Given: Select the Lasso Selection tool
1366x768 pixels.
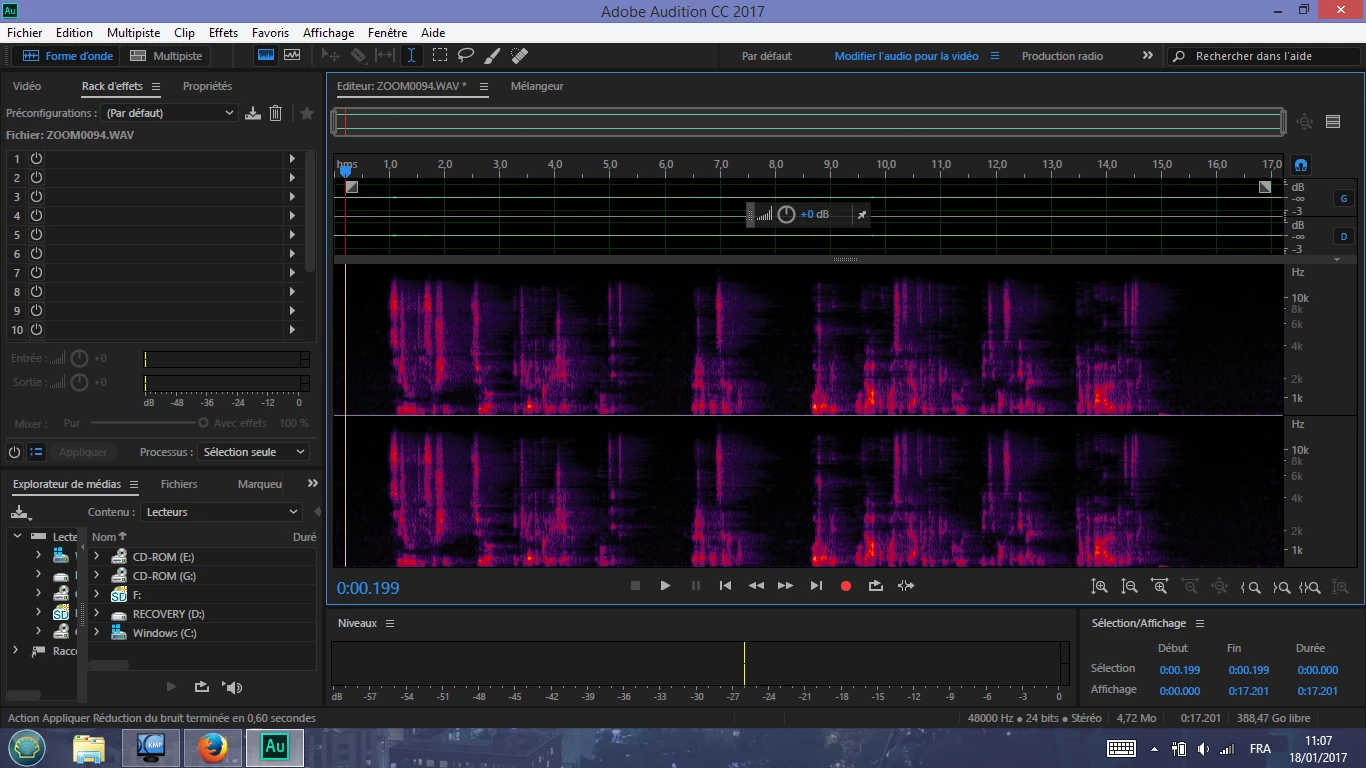Looking at the screenshot, I should pyautogui.click(x=466, y=56).
